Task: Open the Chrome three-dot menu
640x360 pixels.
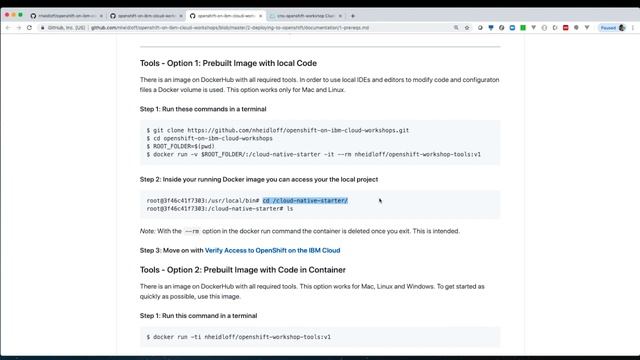Action: click(x=633, y=28)
